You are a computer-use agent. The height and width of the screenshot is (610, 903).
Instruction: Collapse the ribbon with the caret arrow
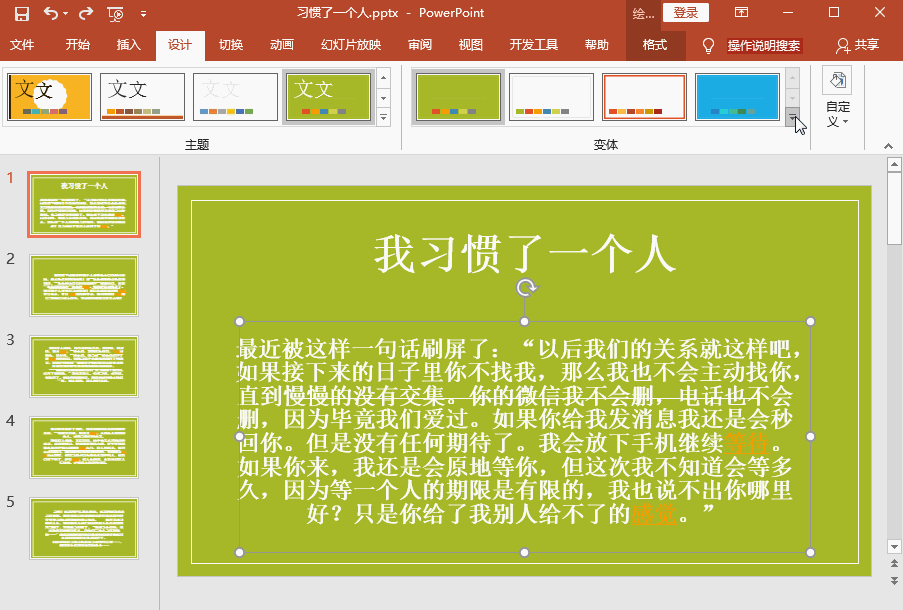[888, 146]
